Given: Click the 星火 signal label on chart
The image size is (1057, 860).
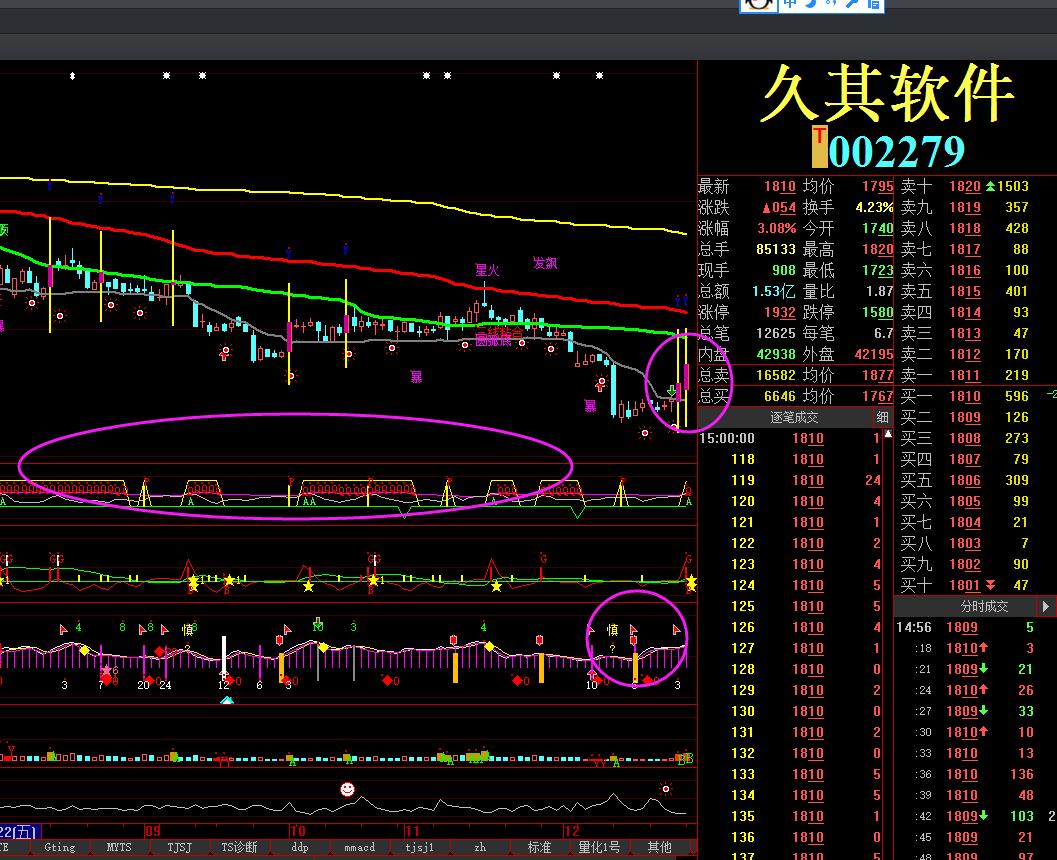Looking at the screenshot, I should [x=487, y=270].
